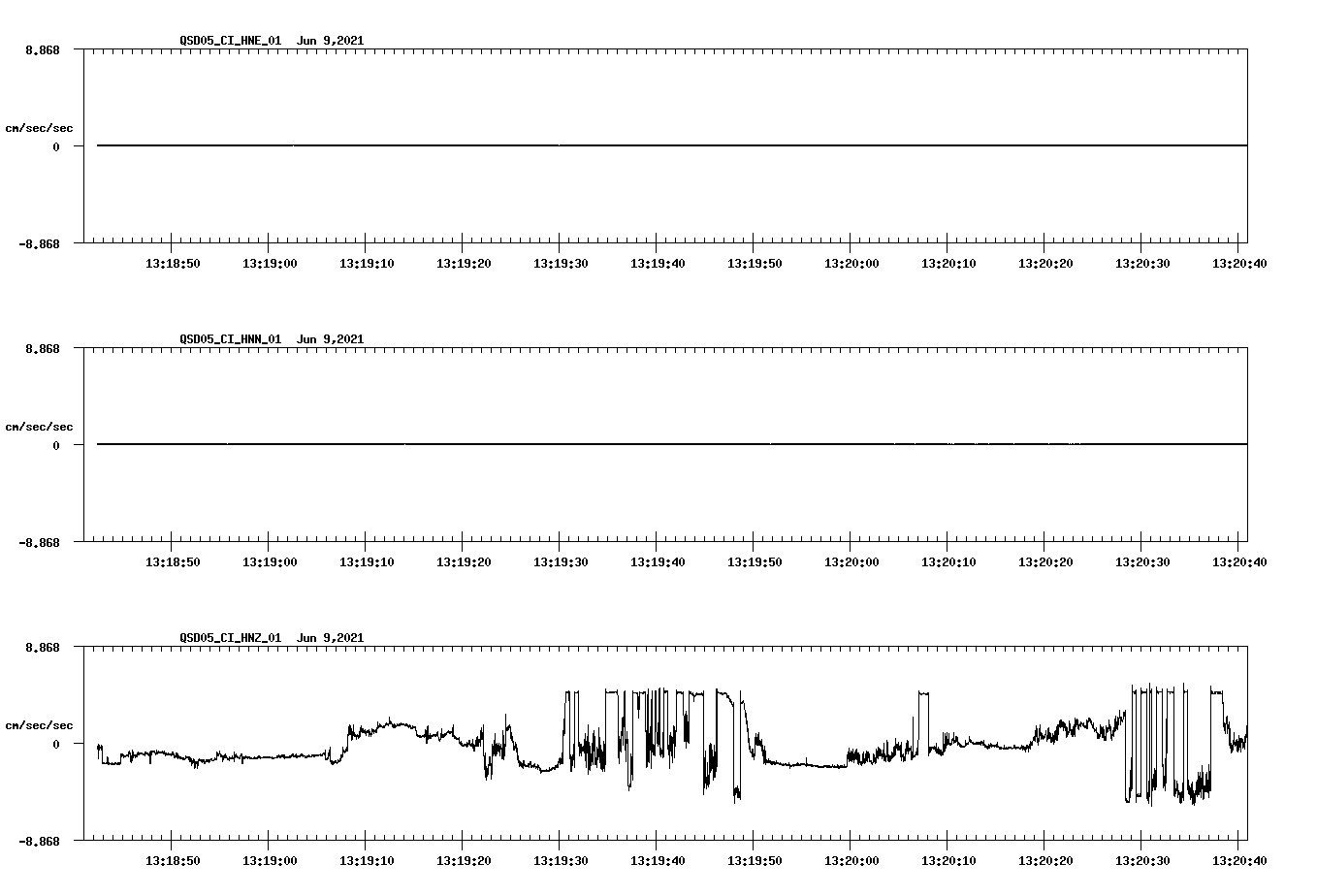Click 13:20:40 time label under HNZ plot
The image size is (1317, 896).
[x=1239, y=860]
